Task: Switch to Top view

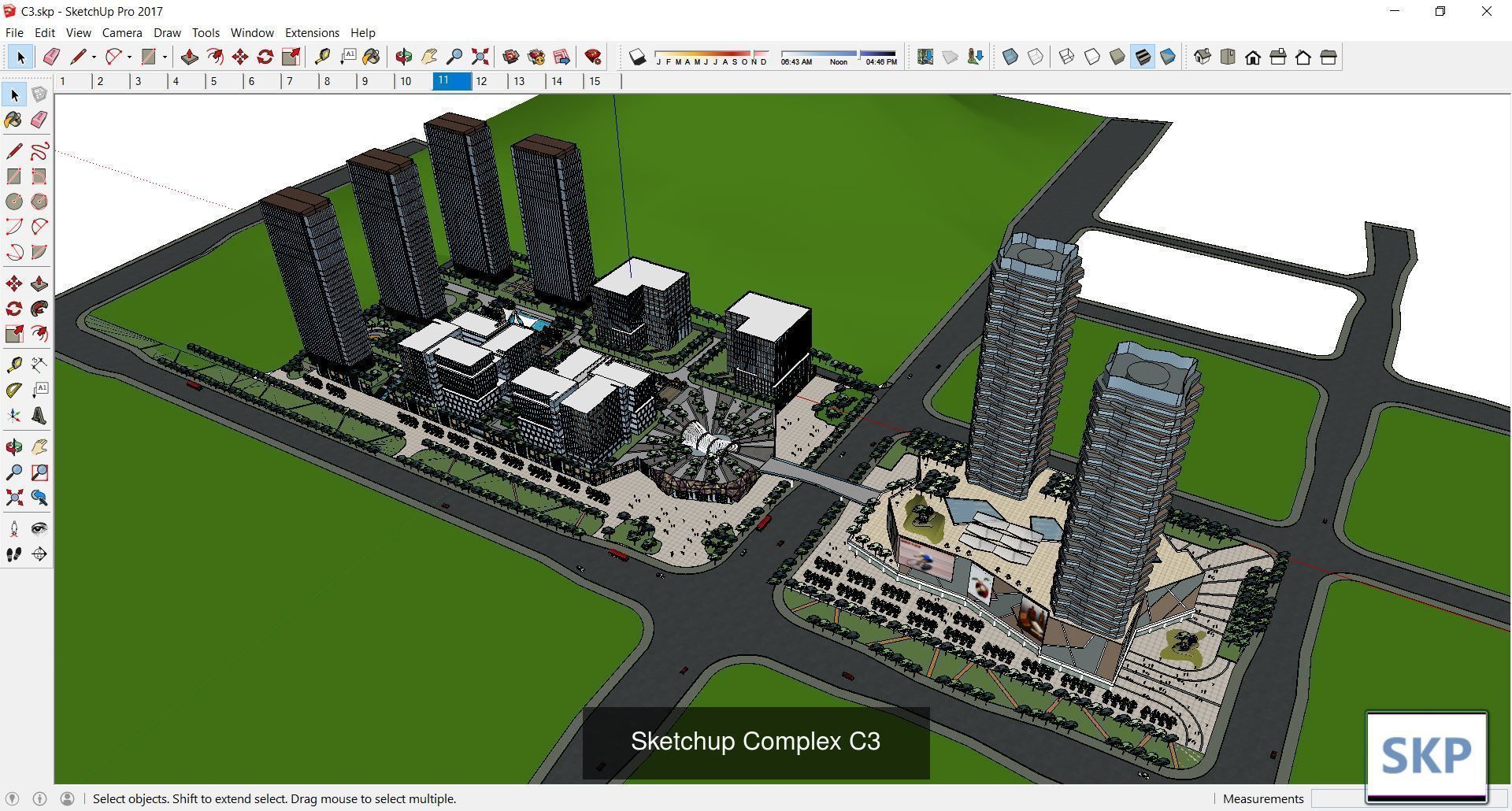Action: [1228, 57]
